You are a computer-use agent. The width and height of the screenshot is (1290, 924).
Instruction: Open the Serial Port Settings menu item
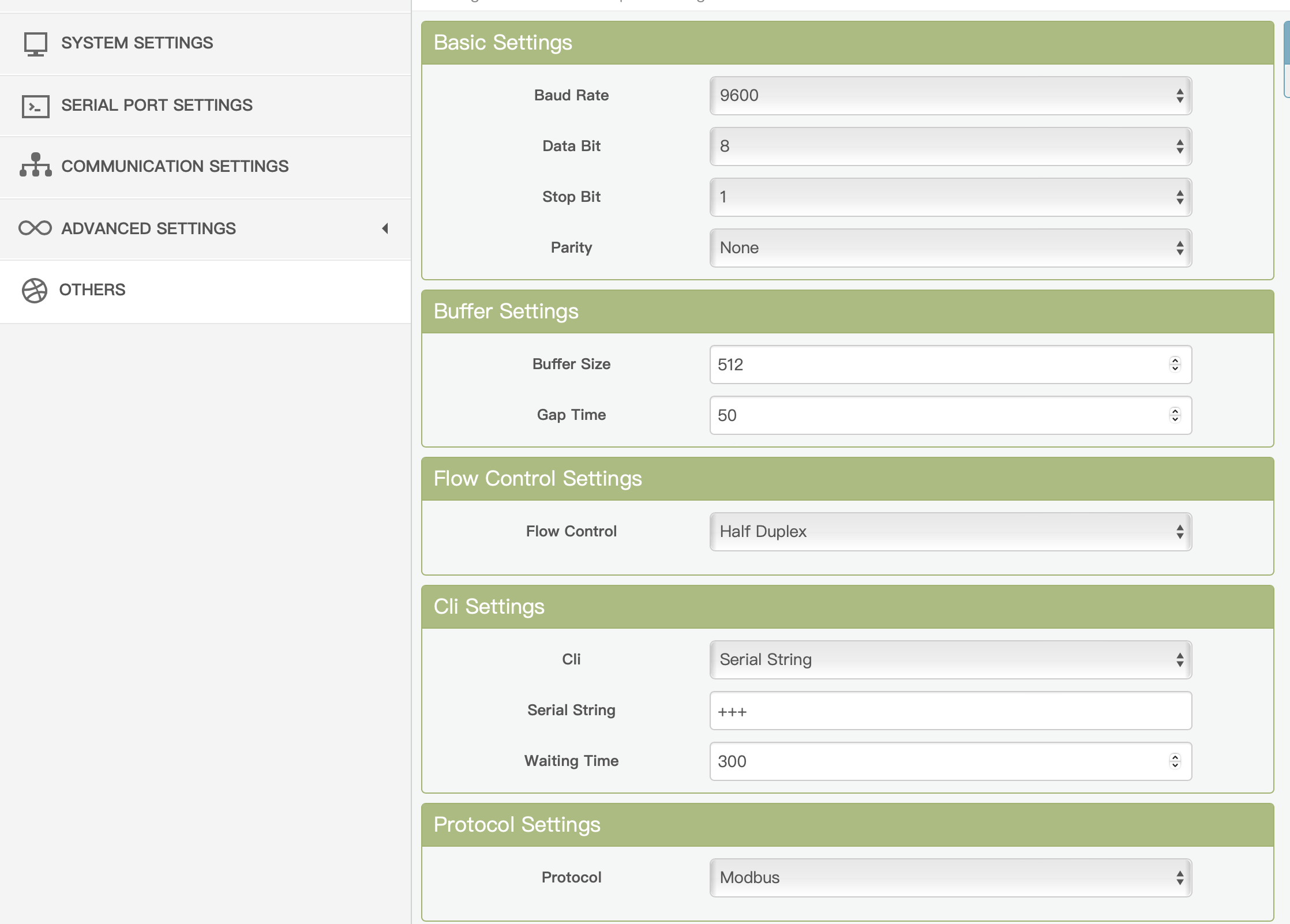click(x=156, y=105)
